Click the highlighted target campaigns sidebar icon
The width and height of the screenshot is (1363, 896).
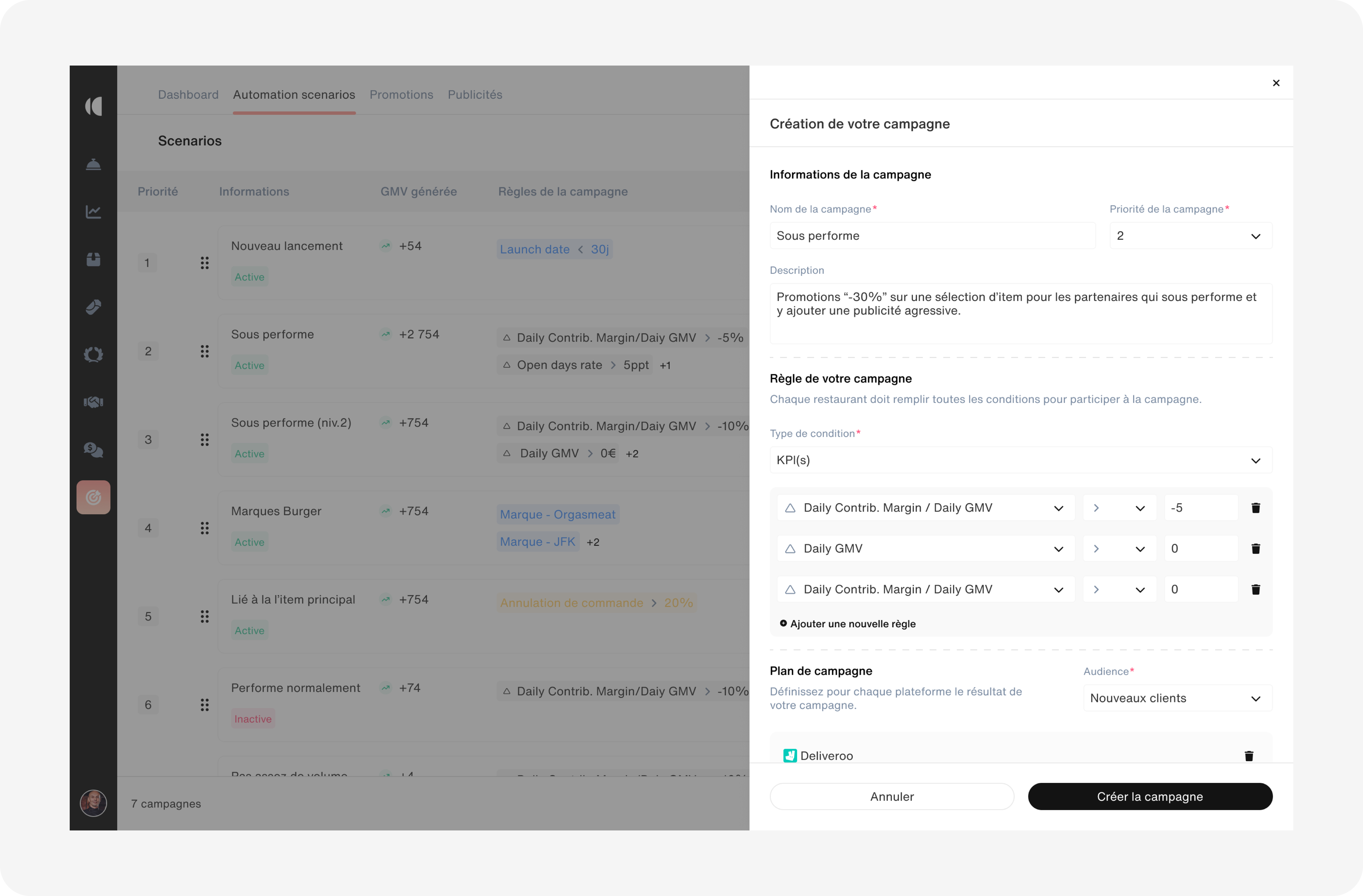tap(93, 497)
